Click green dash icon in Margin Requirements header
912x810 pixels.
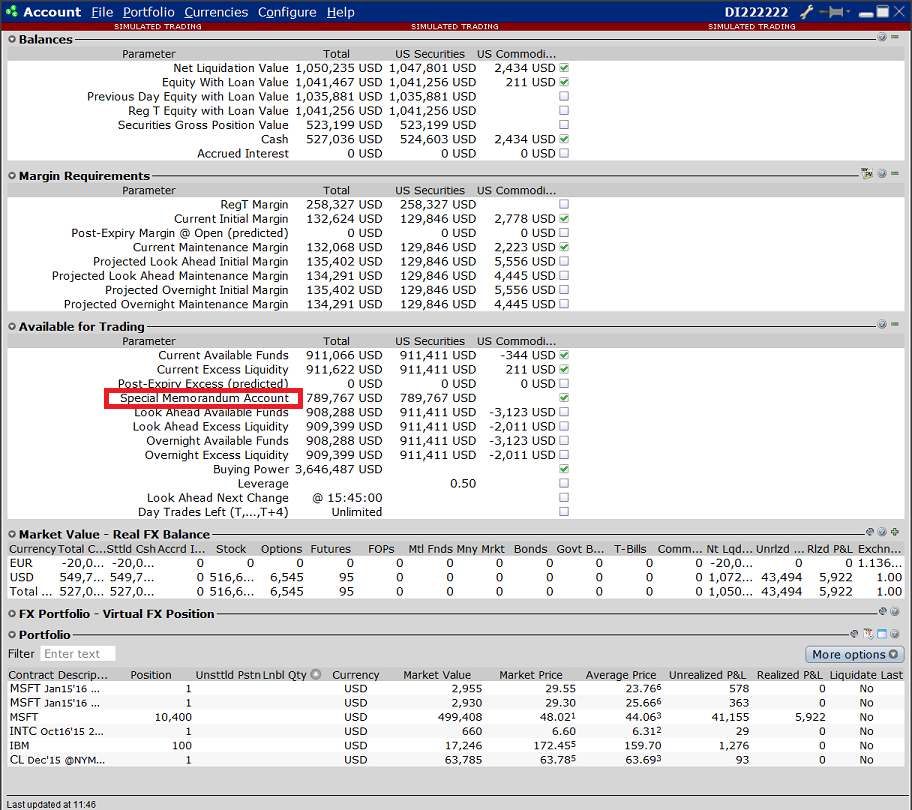(x=895, y=173)
